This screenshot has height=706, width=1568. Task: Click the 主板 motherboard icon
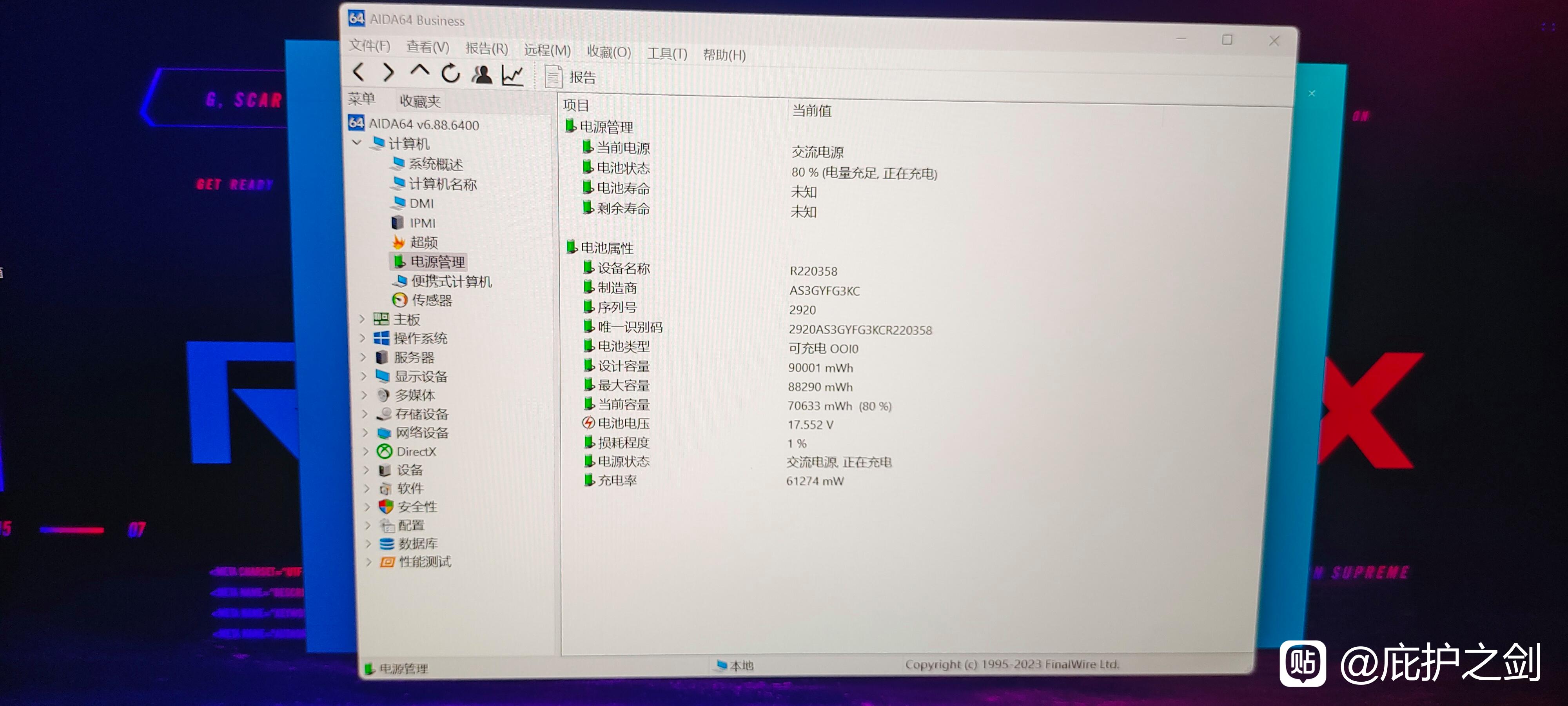click(381, 318)
